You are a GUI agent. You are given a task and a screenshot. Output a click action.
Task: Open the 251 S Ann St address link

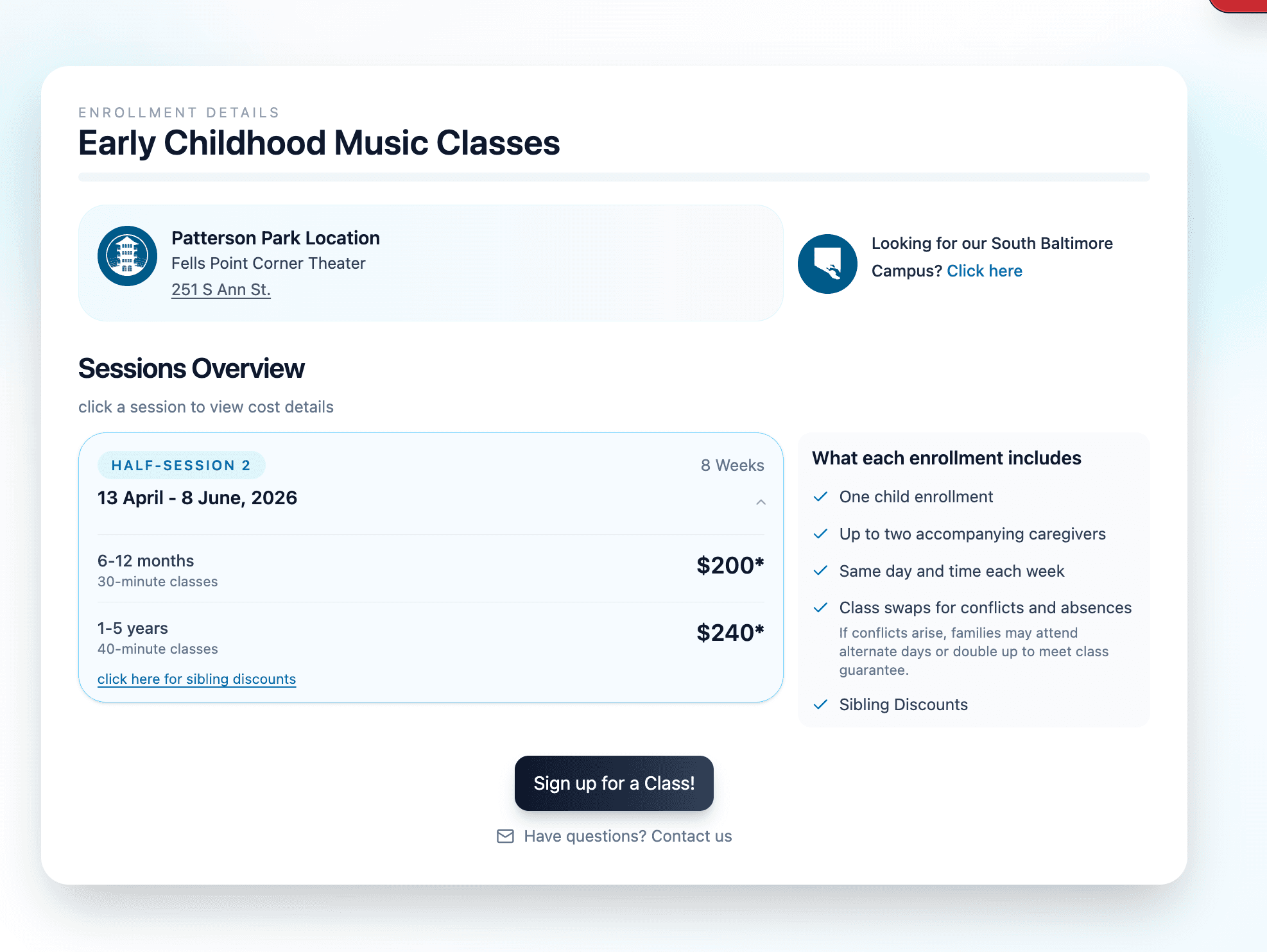click(x=221, y=289)
